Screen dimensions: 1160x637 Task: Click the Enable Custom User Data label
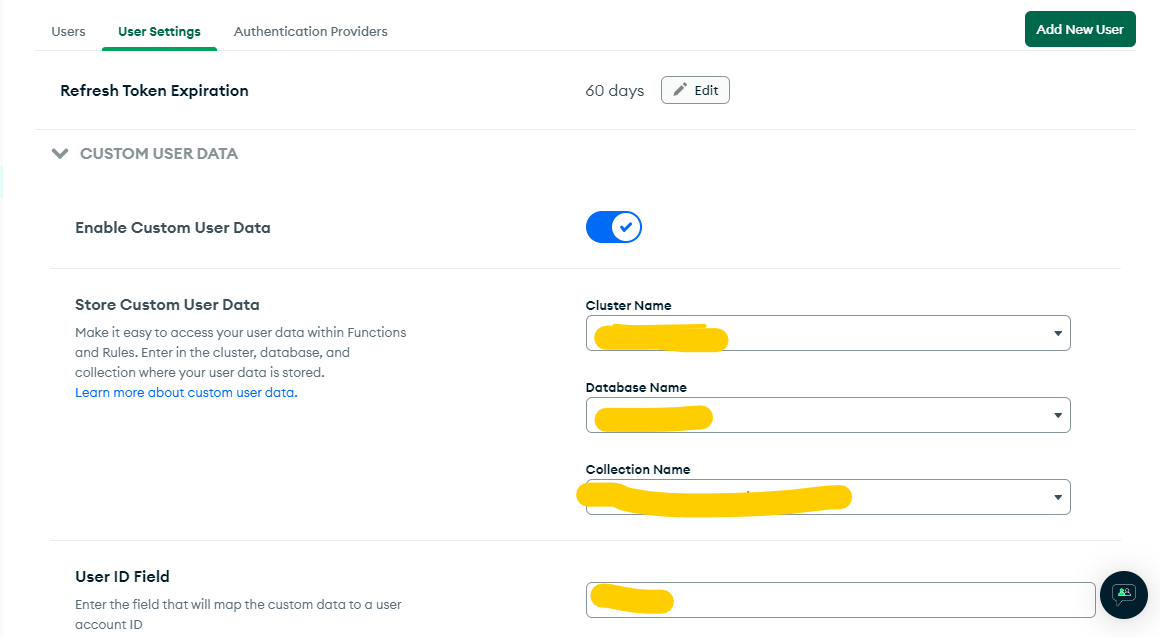pyautogui.click(x=173, y=227)
